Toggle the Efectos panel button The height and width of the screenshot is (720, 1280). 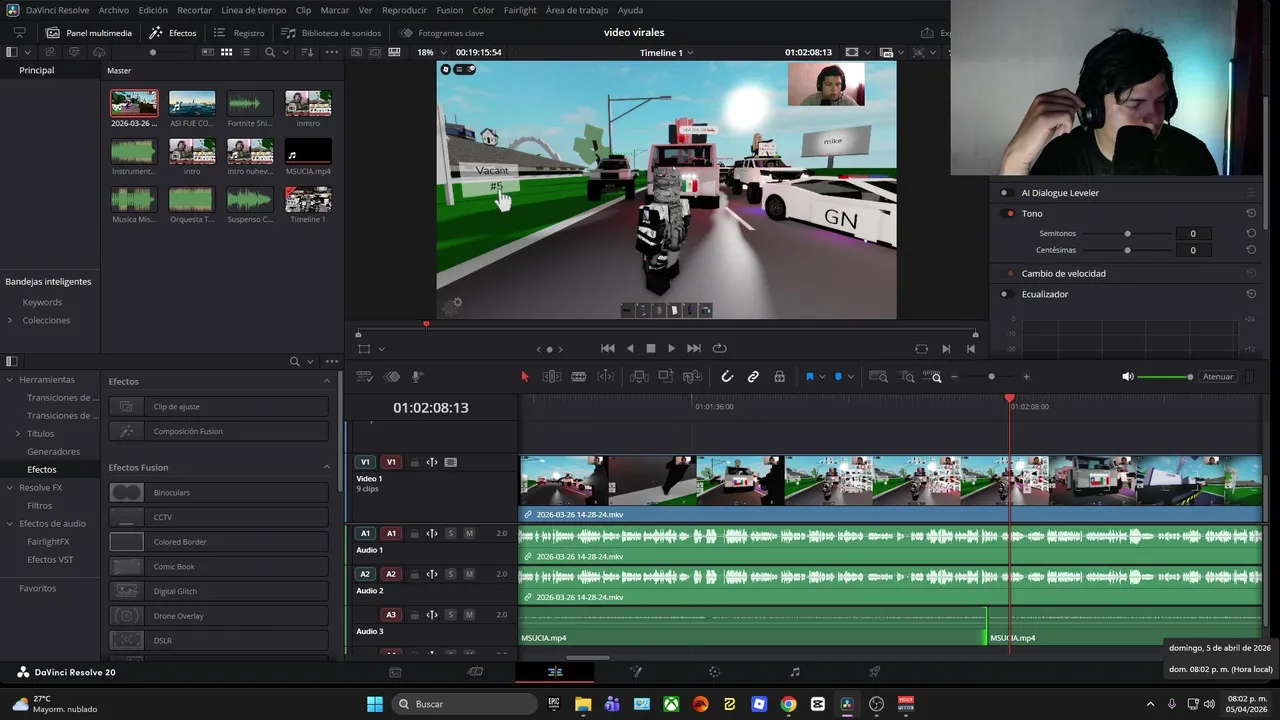coord(173,33)
